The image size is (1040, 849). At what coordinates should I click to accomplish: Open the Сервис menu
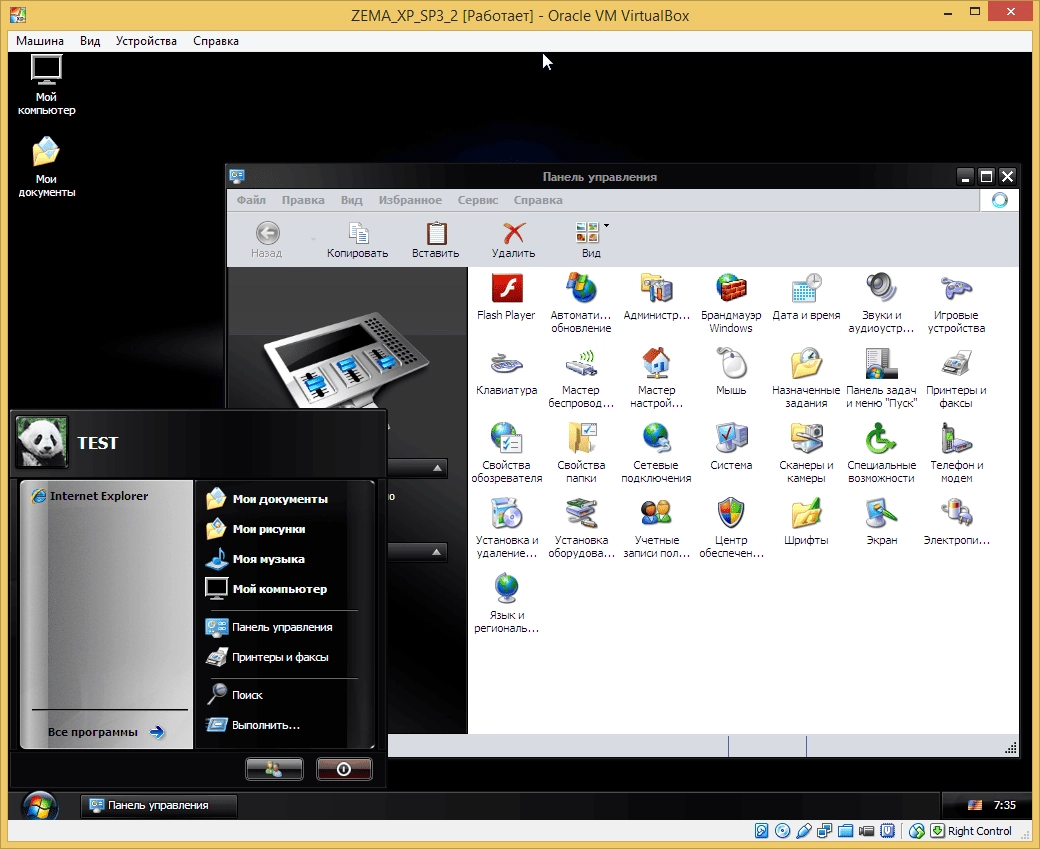478,200
